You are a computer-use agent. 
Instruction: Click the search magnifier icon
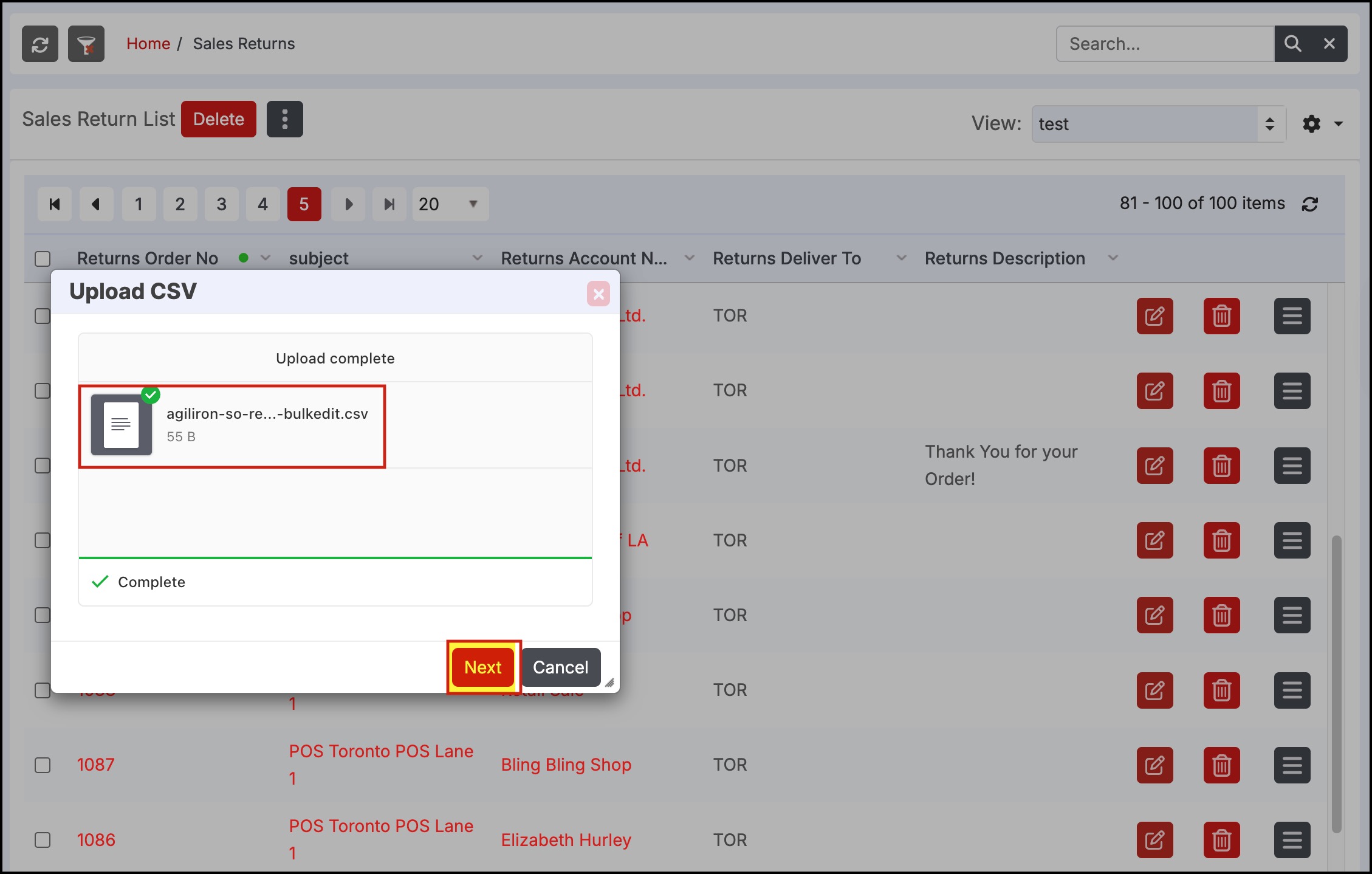coord(1292,44)
